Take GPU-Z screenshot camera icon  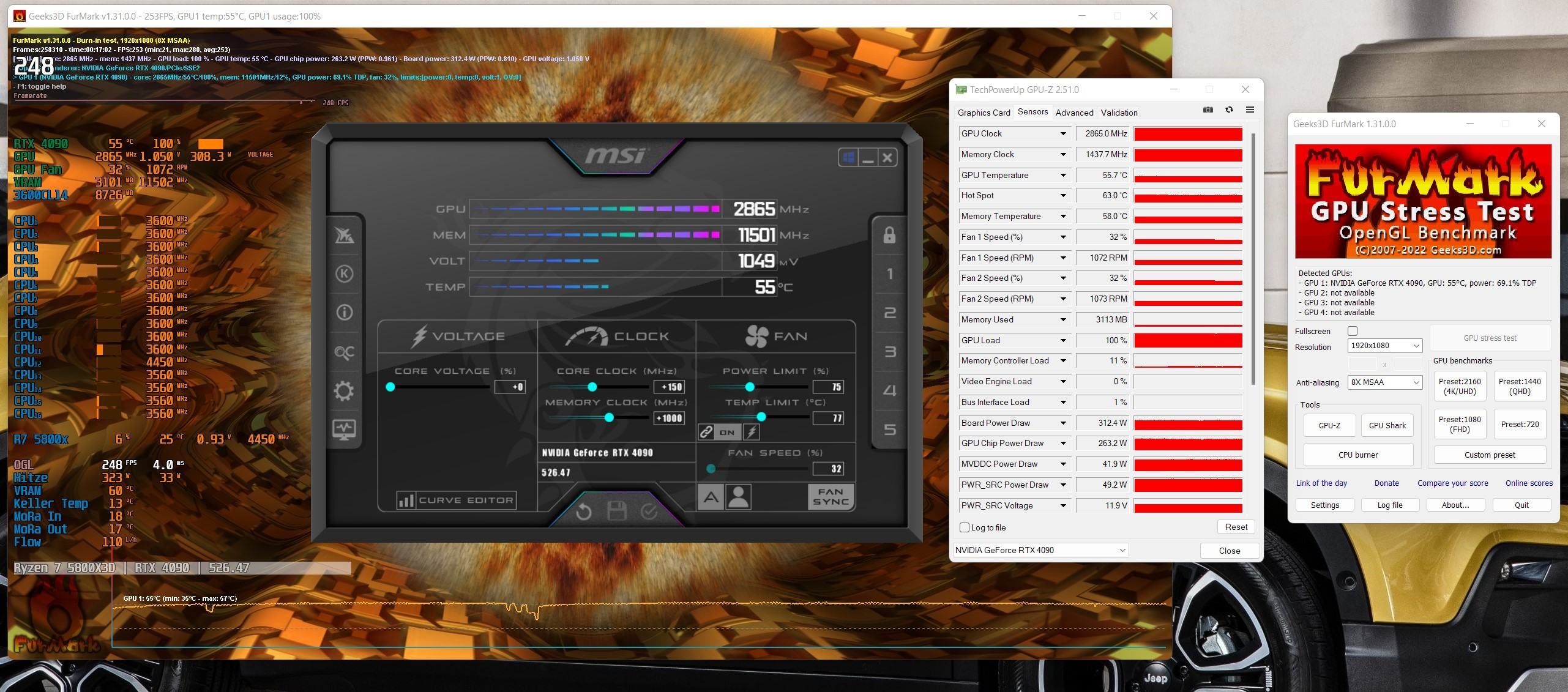tap(1208, 110)
